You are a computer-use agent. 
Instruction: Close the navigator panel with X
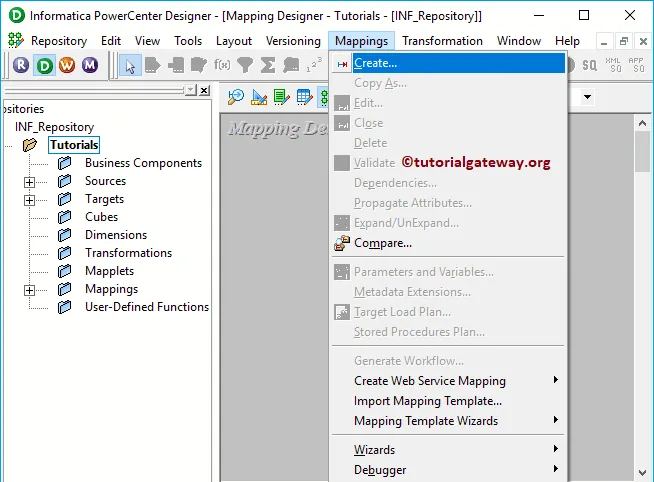(x=204, y=90)
